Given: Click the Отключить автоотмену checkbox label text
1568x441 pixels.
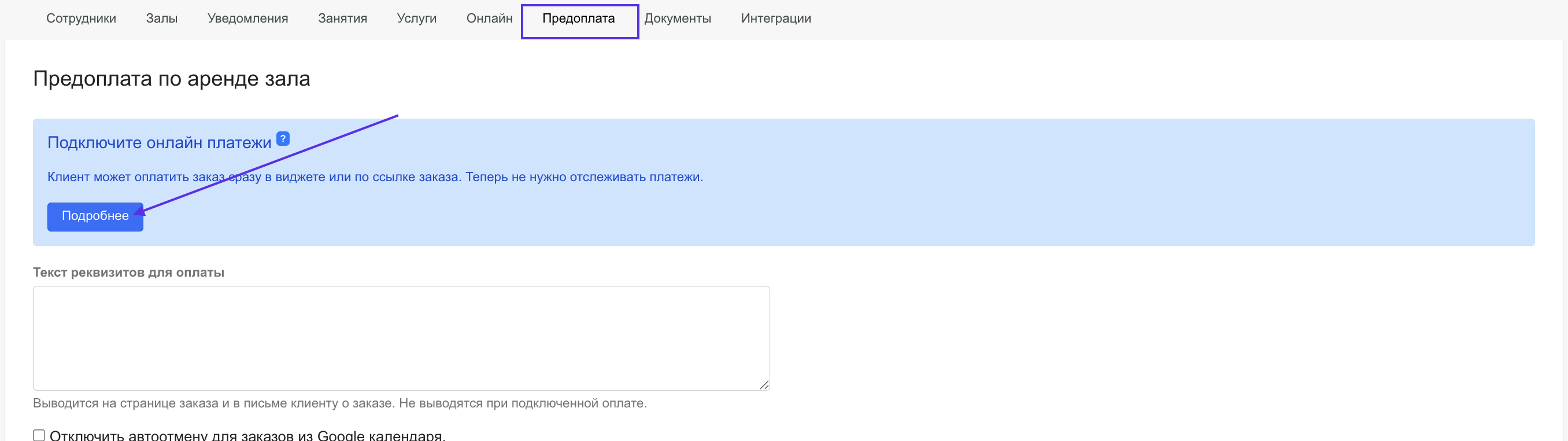Looking at the screenshot, I should pos(247,436).
